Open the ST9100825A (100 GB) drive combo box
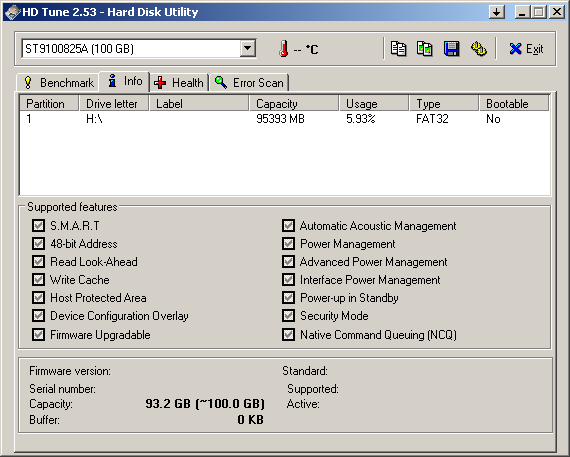Screen dimensions: 570x457 pyautogui.click(x=139, y=48)
